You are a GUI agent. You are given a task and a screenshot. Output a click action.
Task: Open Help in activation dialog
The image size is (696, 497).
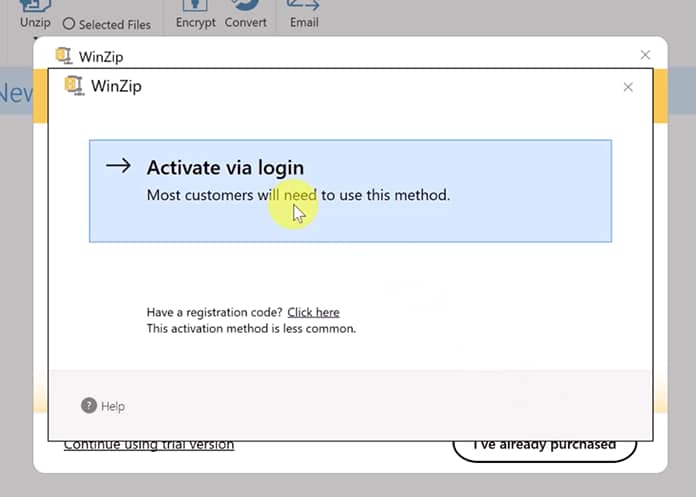click(x=103, y=406)
